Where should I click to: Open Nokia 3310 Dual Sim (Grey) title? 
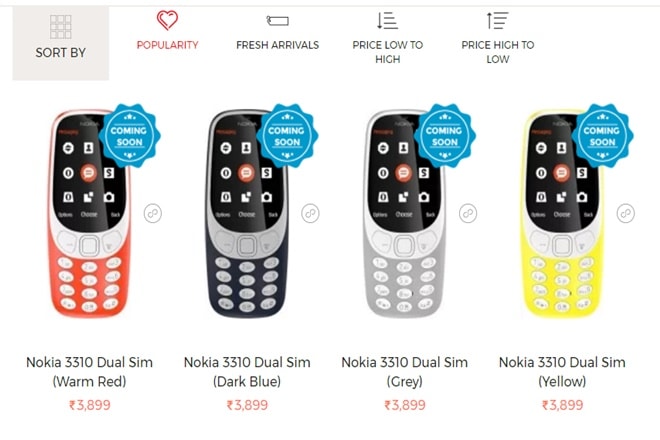tap(405, 372)
